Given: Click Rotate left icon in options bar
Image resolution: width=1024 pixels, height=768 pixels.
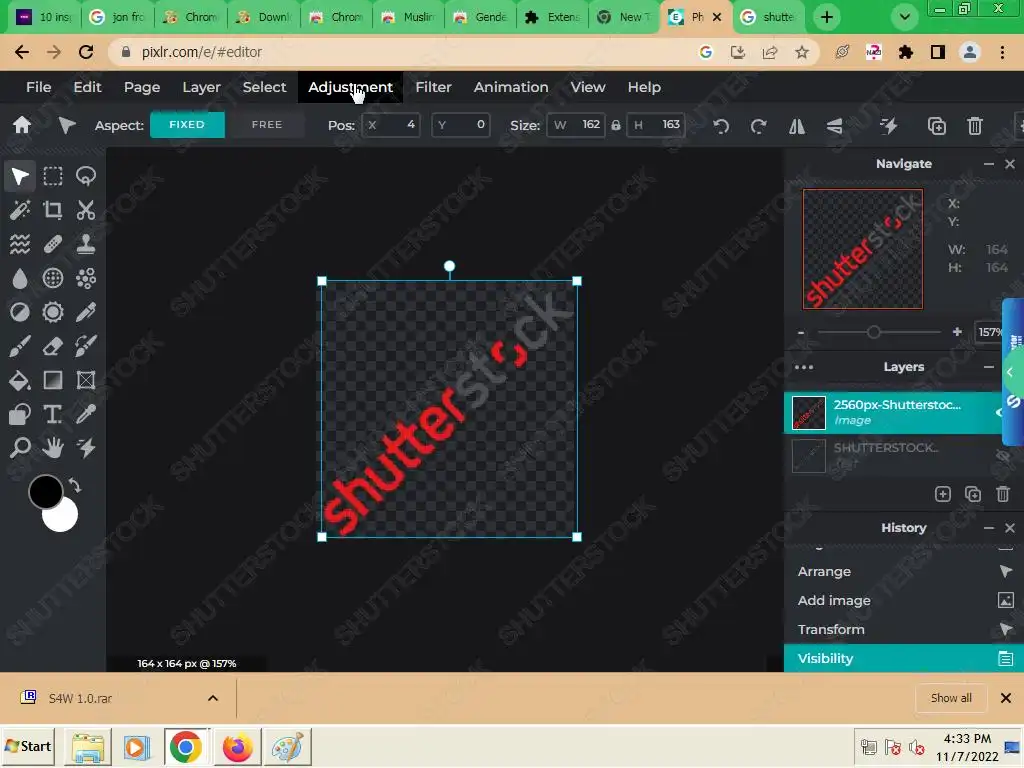Looking at the screenshot, I should coord(721,126).
